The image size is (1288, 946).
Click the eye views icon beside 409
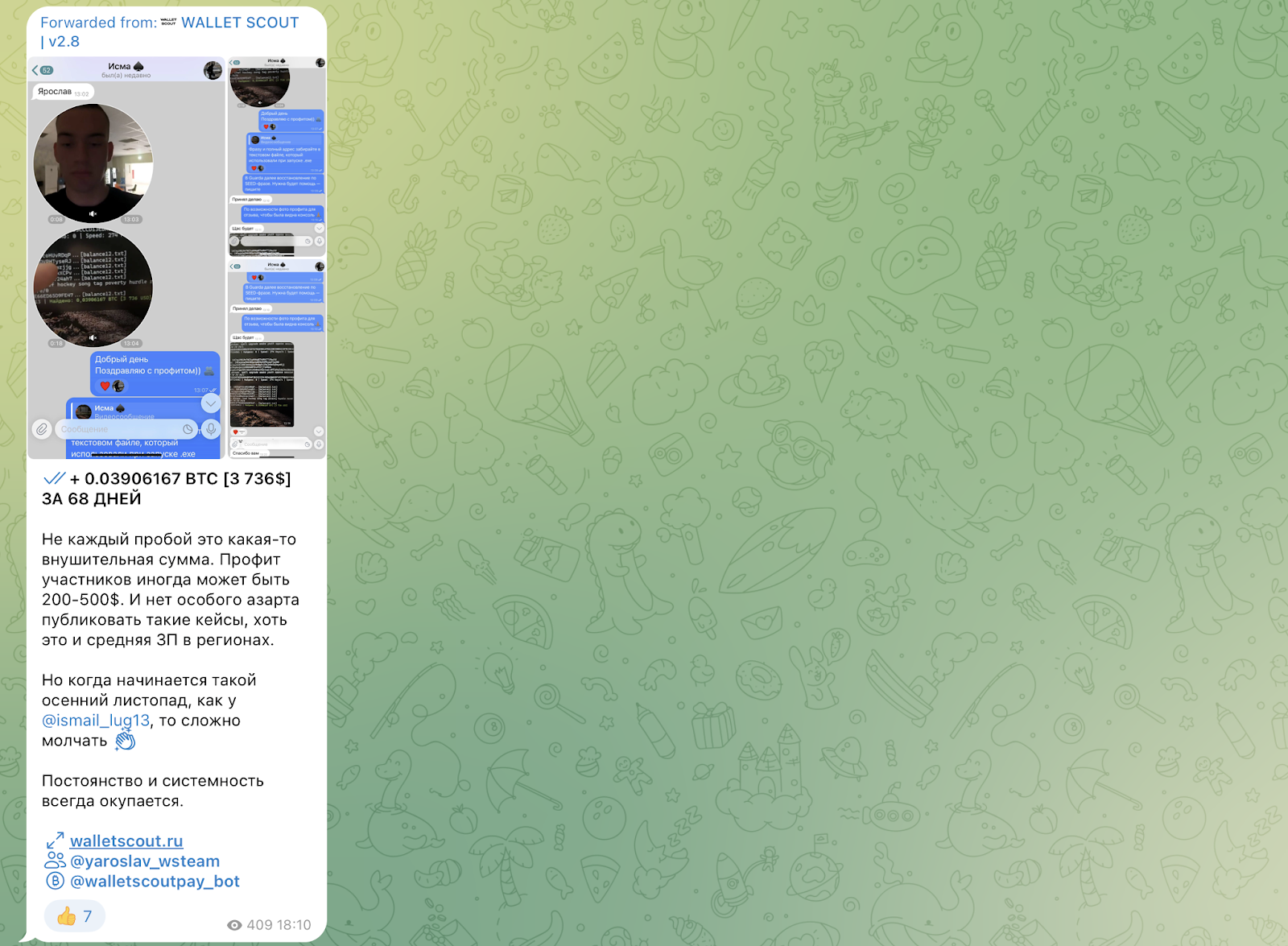tap(234, 925)
